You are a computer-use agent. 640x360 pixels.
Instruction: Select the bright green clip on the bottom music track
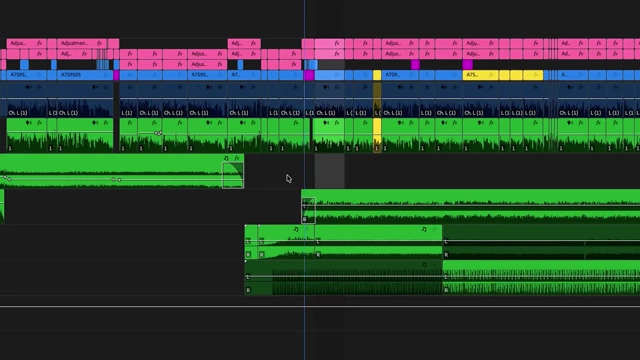coord(541,278)
